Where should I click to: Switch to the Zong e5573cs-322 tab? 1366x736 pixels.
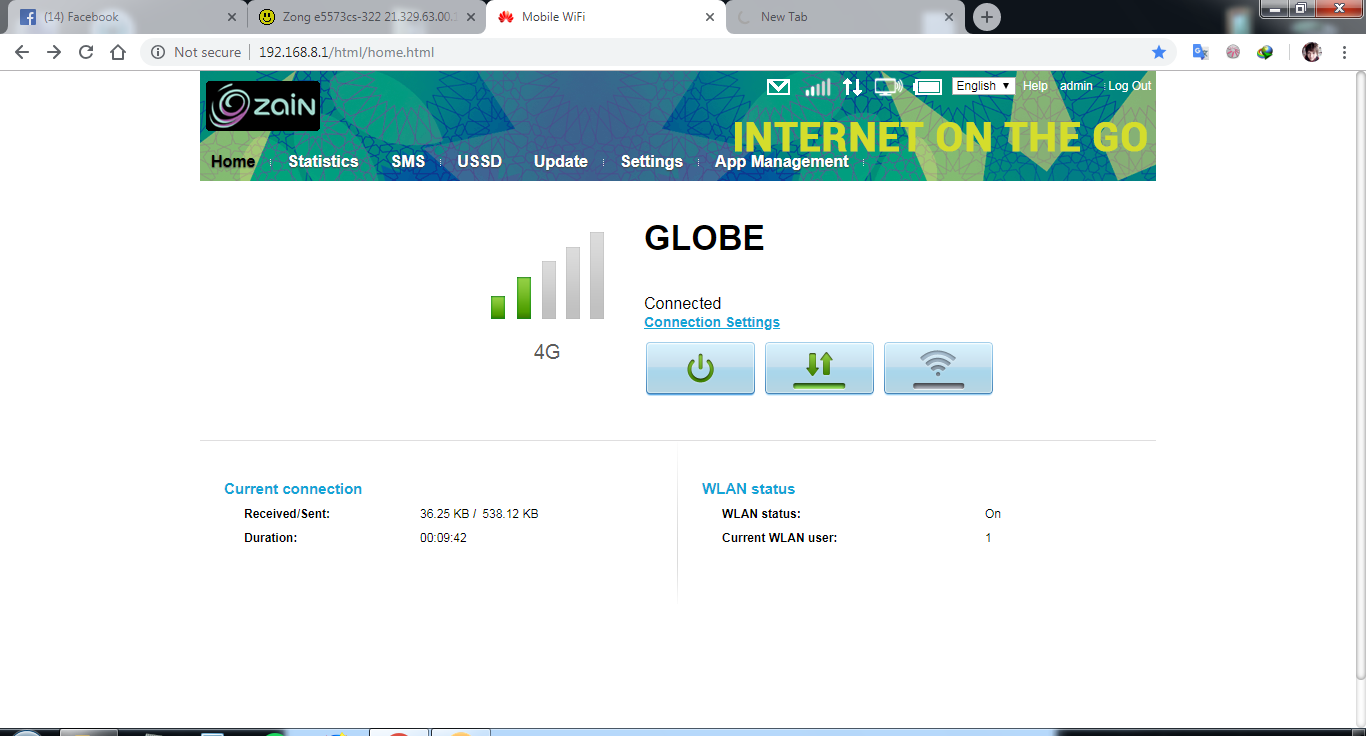point(366,17)
